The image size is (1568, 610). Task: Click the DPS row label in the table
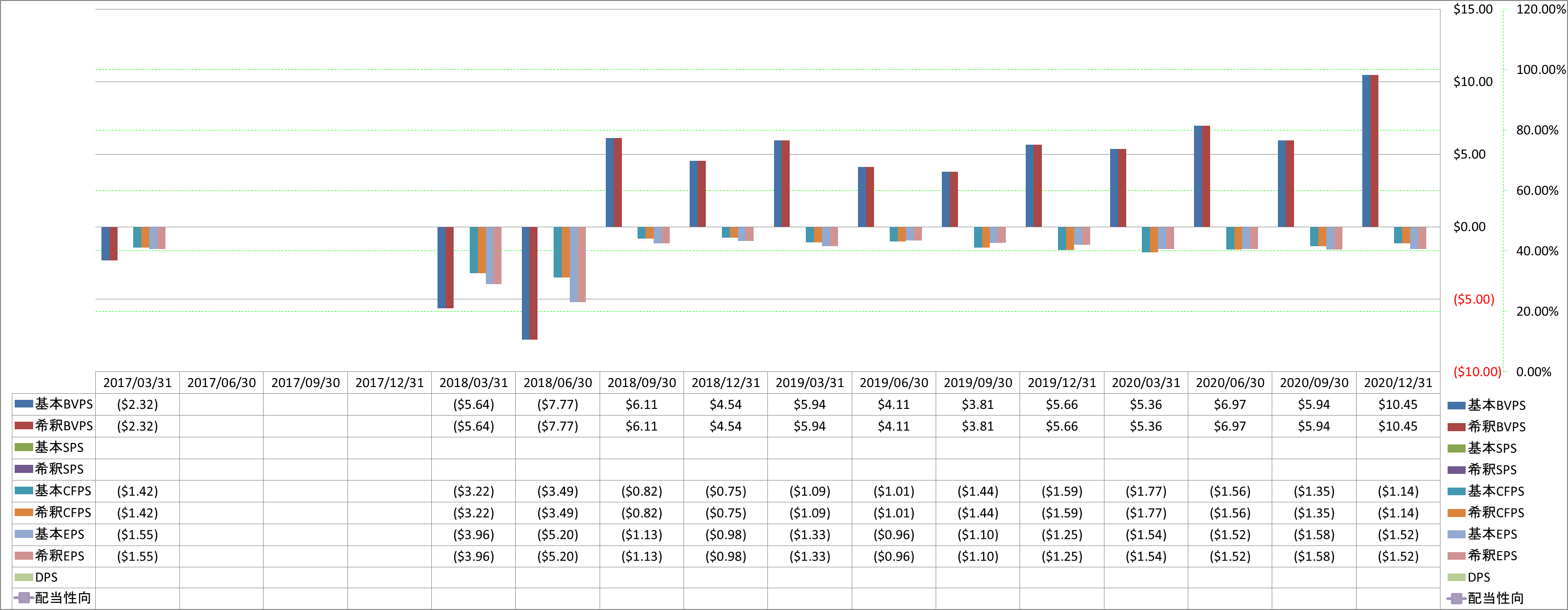[x=46, y=577]
